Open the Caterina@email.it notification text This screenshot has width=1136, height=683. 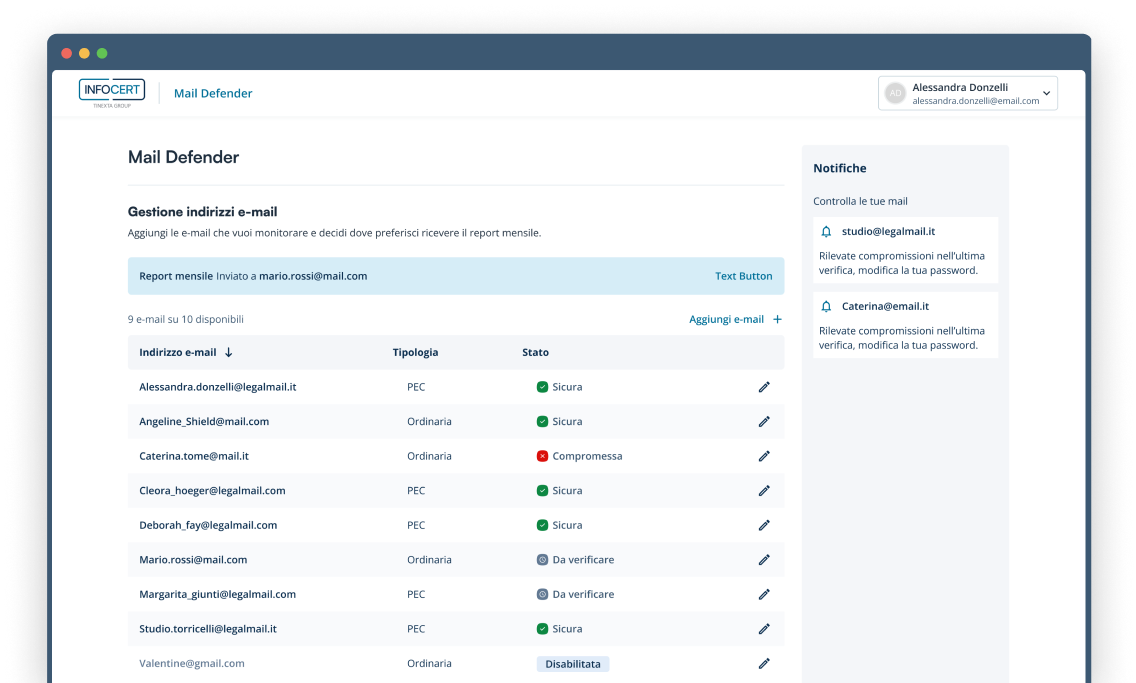(901, 338)
